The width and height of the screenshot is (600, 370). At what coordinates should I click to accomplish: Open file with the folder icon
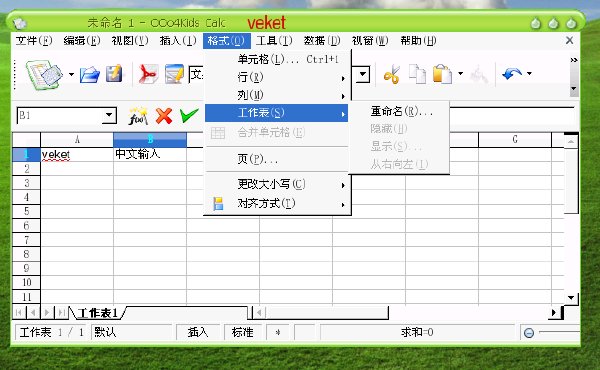click(90, 75)
